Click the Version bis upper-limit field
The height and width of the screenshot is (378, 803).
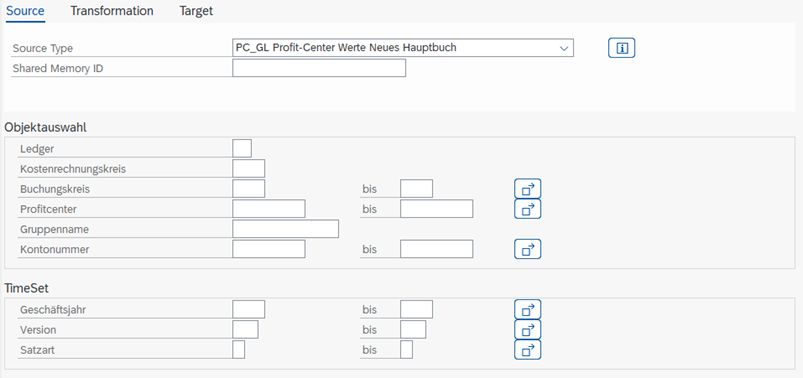click(x=413, y=329)
